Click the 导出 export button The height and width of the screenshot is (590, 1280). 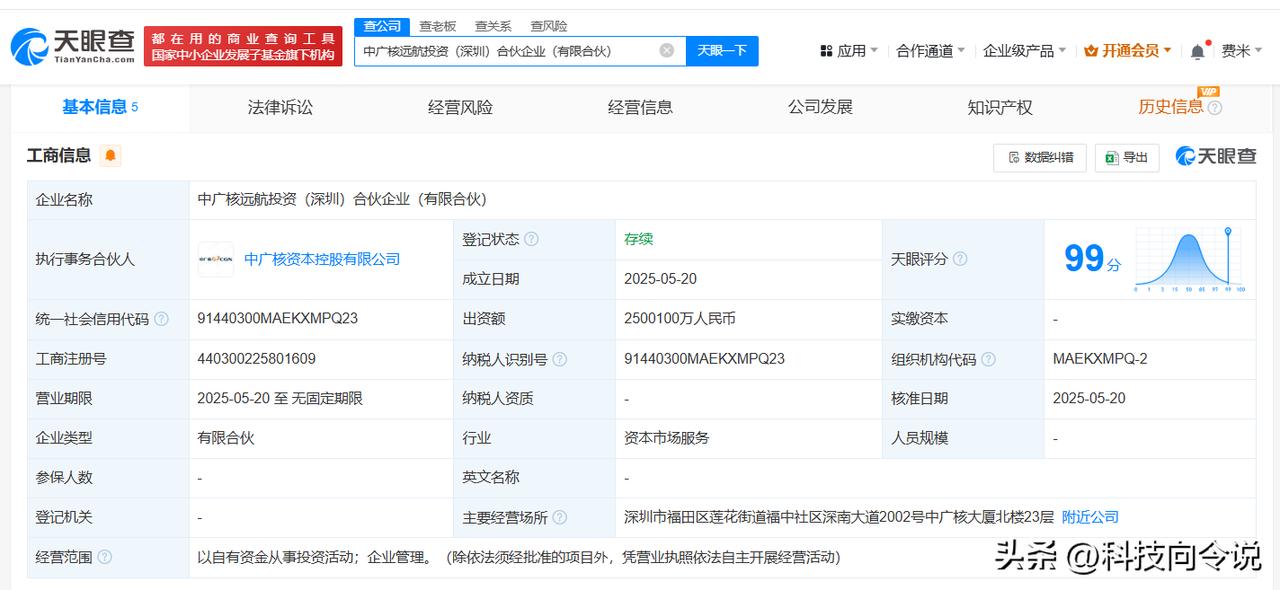click(x=1127, y=157)
